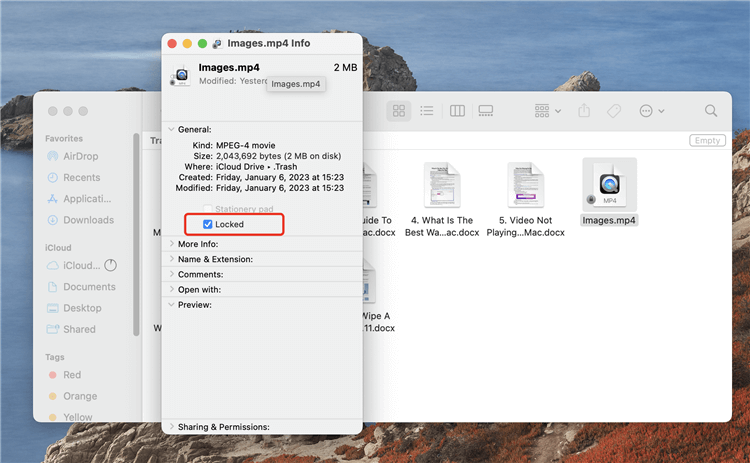Viewport: 750px width, 463px height.
Task: Expand the Name & Extension section
Action: coord(171,259)
